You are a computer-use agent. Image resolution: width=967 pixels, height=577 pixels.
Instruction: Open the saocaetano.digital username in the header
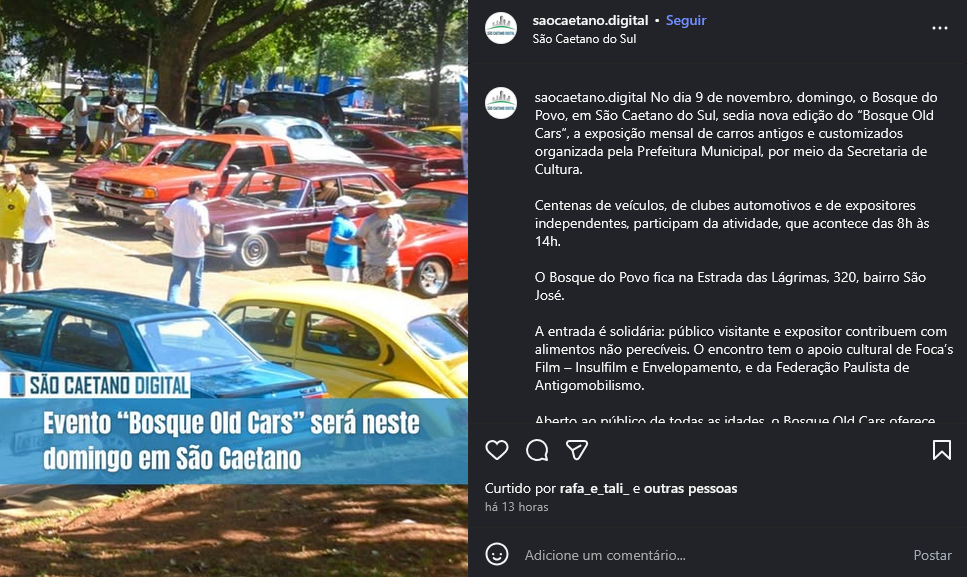pos(590,20)
